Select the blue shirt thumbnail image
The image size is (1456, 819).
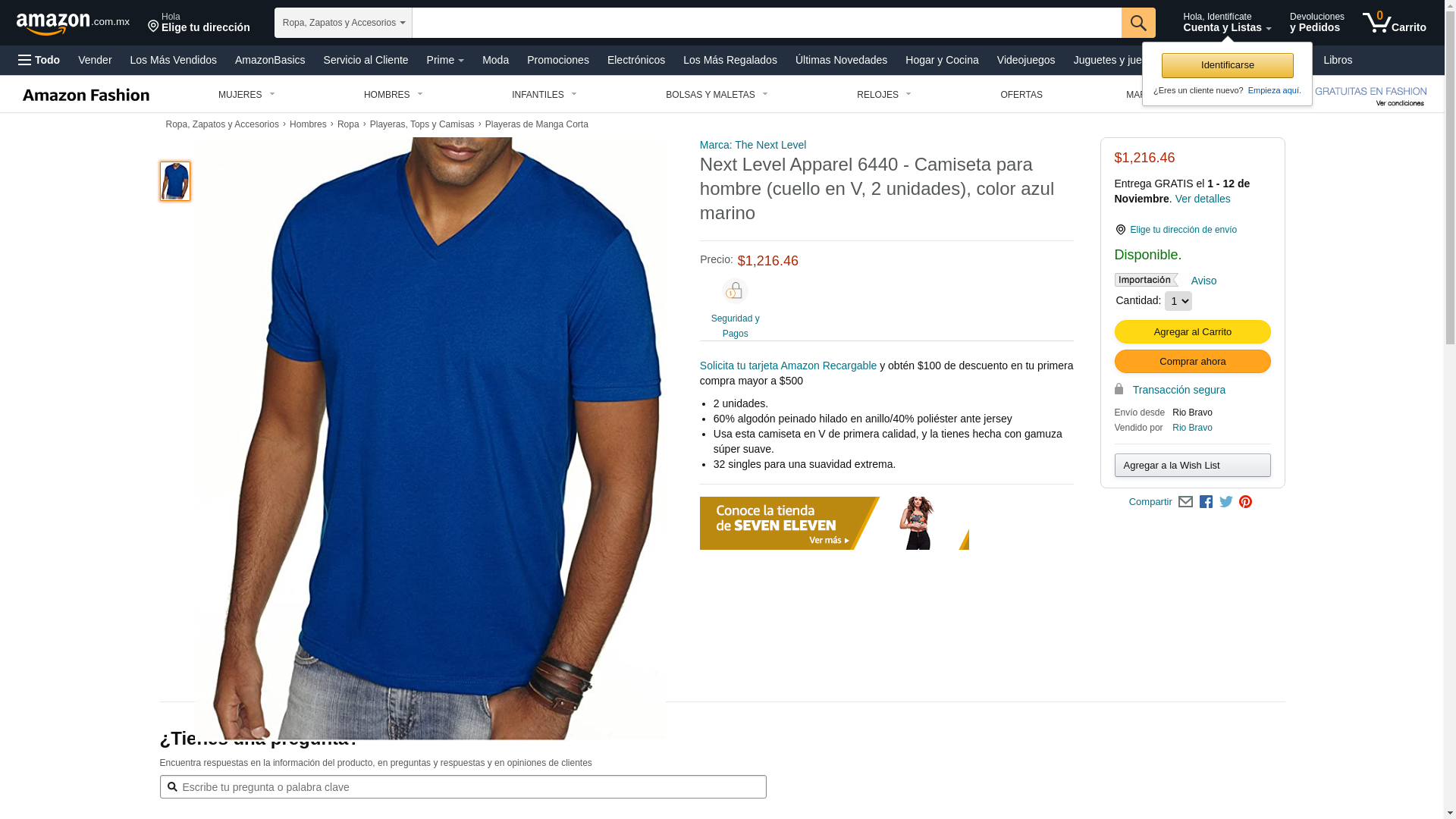pos(175,181)
